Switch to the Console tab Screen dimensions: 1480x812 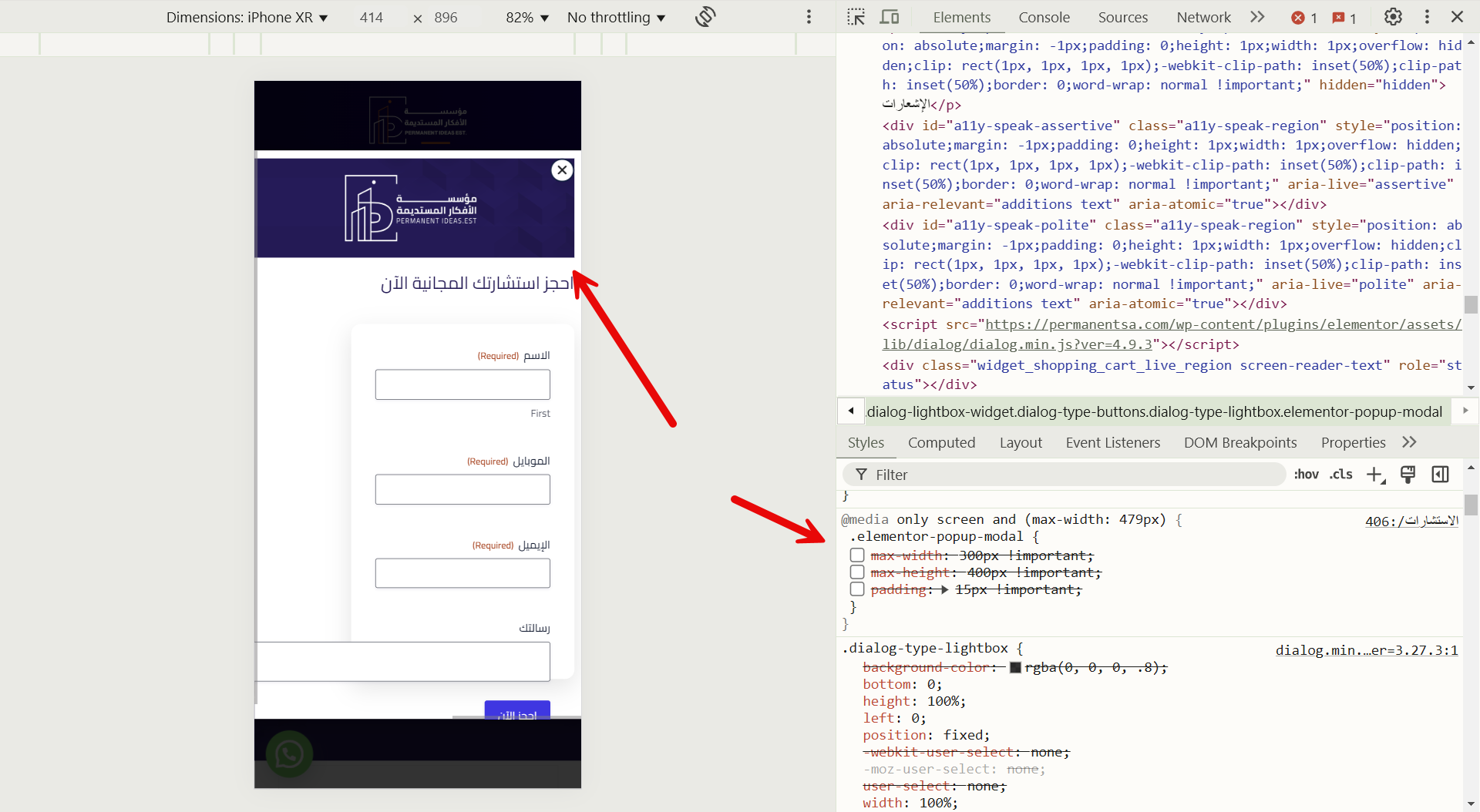pos(1044,17)
